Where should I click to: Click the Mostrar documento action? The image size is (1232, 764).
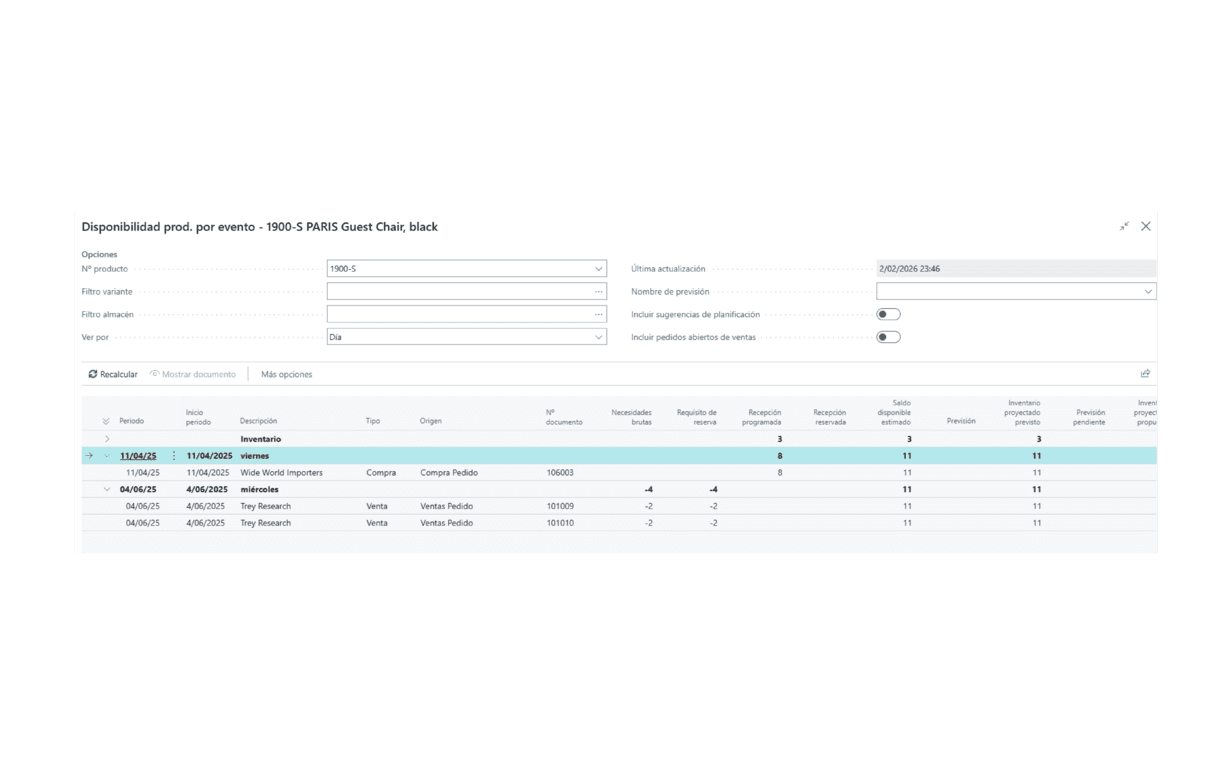[193, 374]
